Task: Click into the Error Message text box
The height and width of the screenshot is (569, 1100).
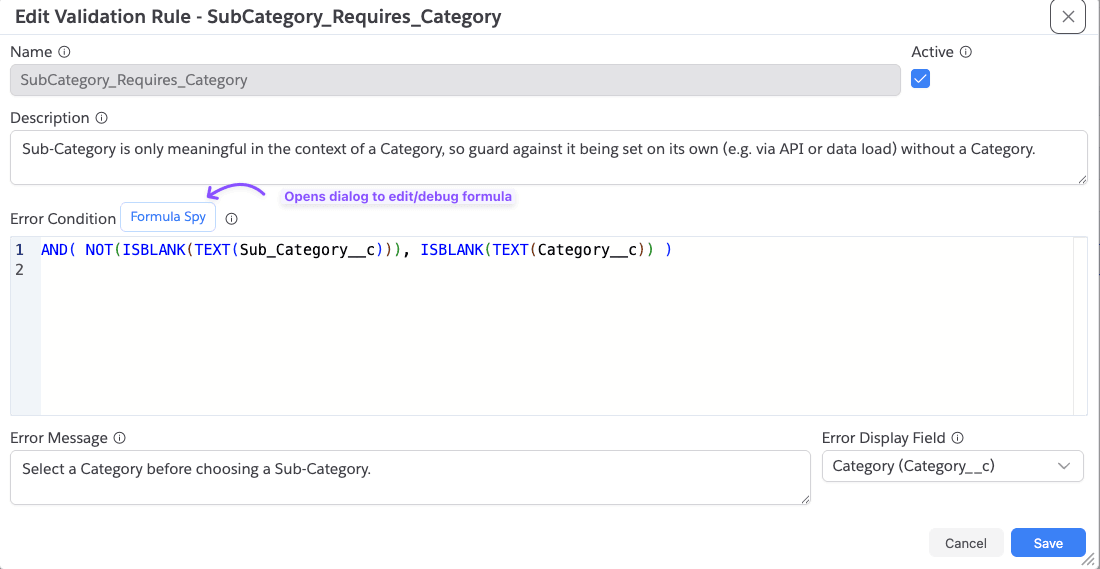Action: point(410,477)
